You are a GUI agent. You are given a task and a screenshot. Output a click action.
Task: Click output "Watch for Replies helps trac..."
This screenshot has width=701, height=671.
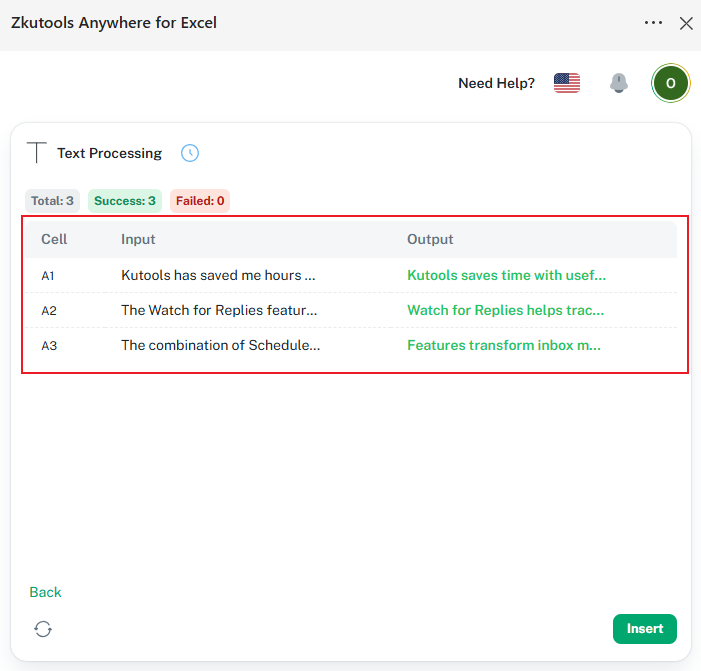pos(505,310)
